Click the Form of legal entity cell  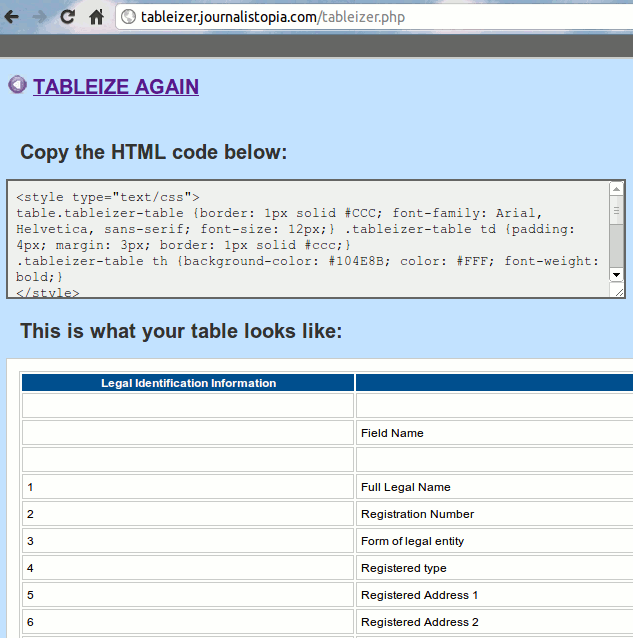coord(494,541)
